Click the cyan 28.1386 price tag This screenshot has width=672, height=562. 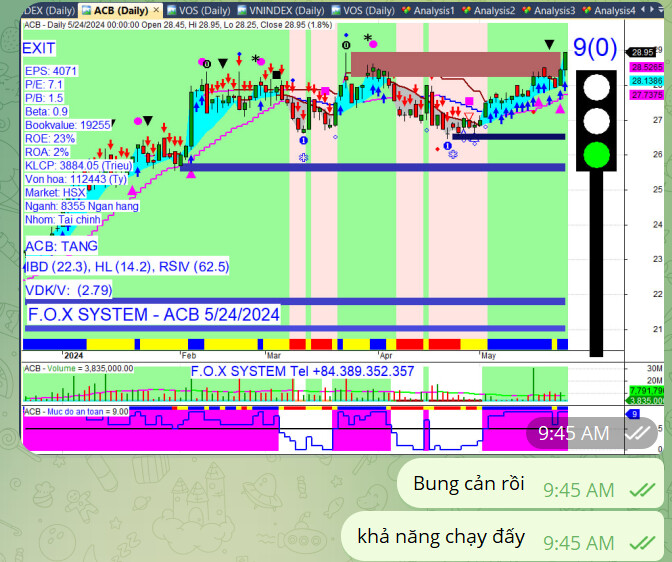[x=647, y=81]
